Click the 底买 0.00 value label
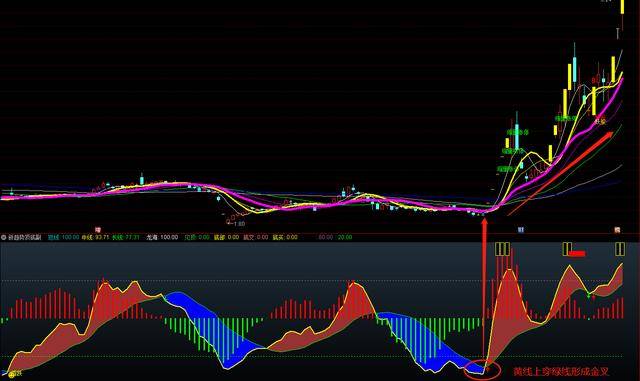 285,237
